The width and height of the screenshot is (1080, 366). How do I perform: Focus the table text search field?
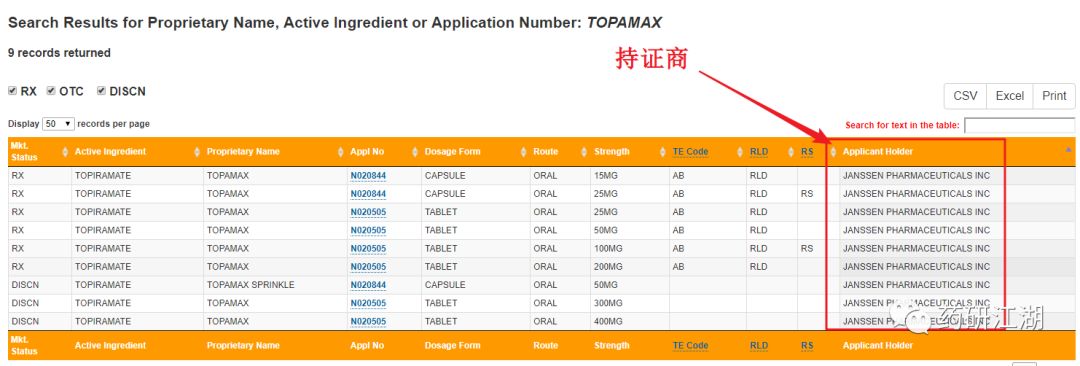point(1019,125)
